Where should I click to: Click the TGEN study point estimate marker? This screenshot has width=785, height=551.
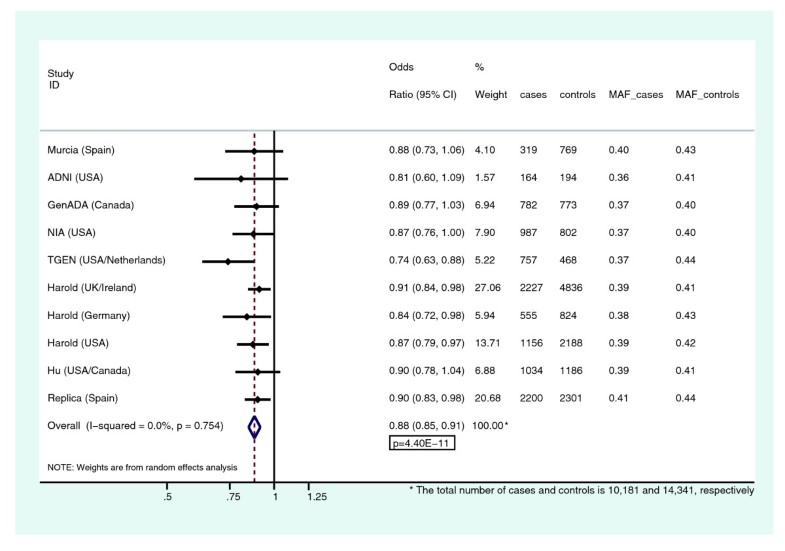228,261
